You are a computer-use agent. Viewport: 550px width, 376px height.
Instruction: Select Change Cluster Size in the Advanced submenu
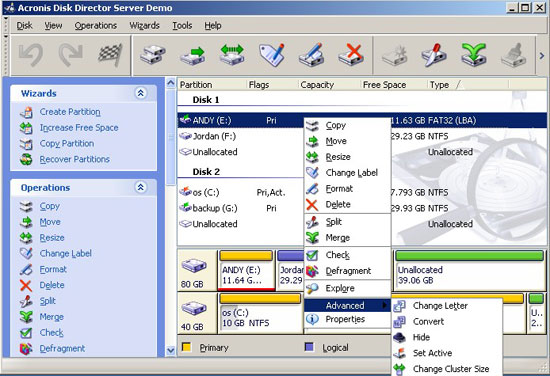[447, 368]
